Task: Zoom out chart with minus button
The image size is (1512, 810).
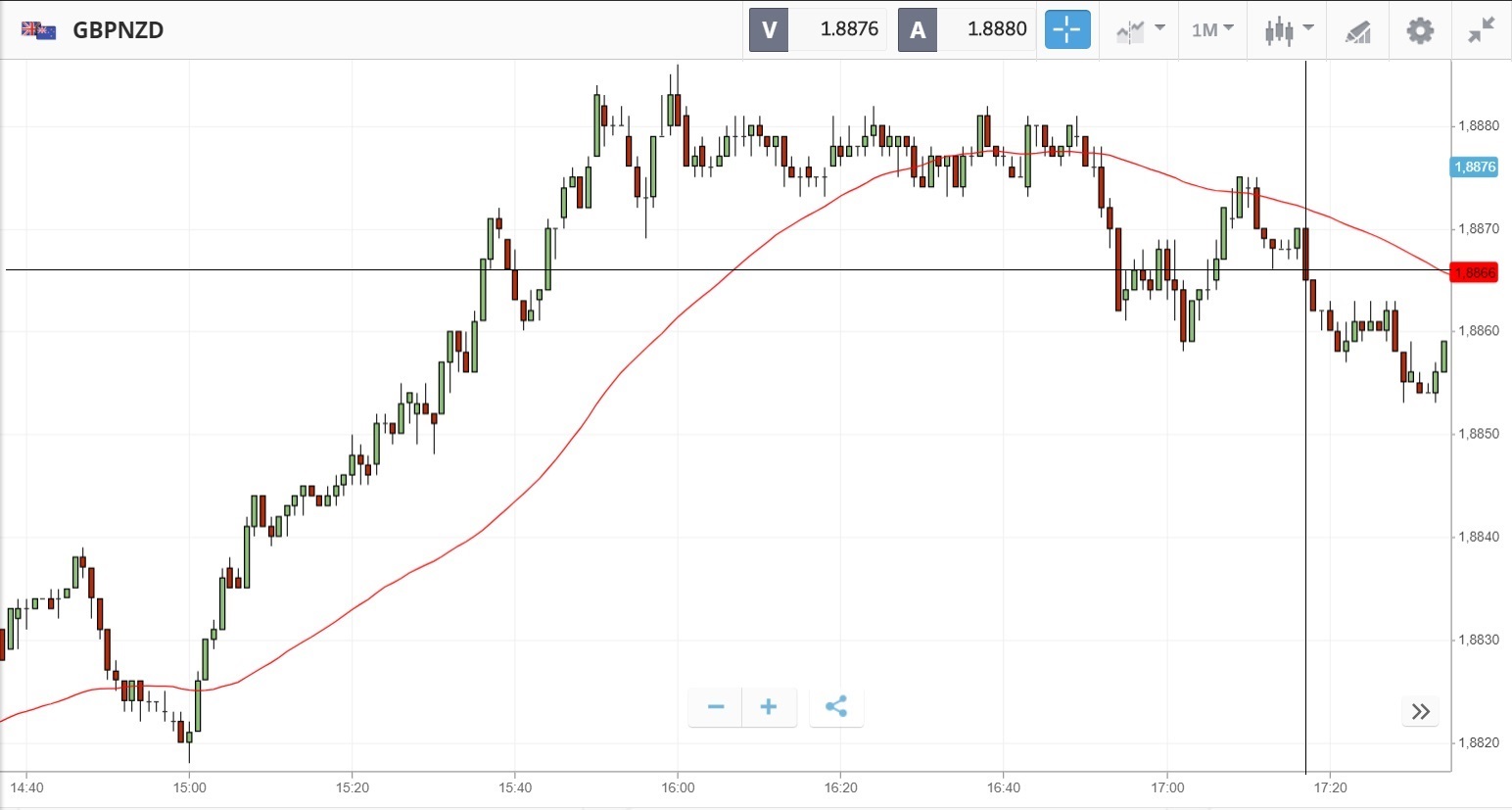Action: (x=716, y=707)
